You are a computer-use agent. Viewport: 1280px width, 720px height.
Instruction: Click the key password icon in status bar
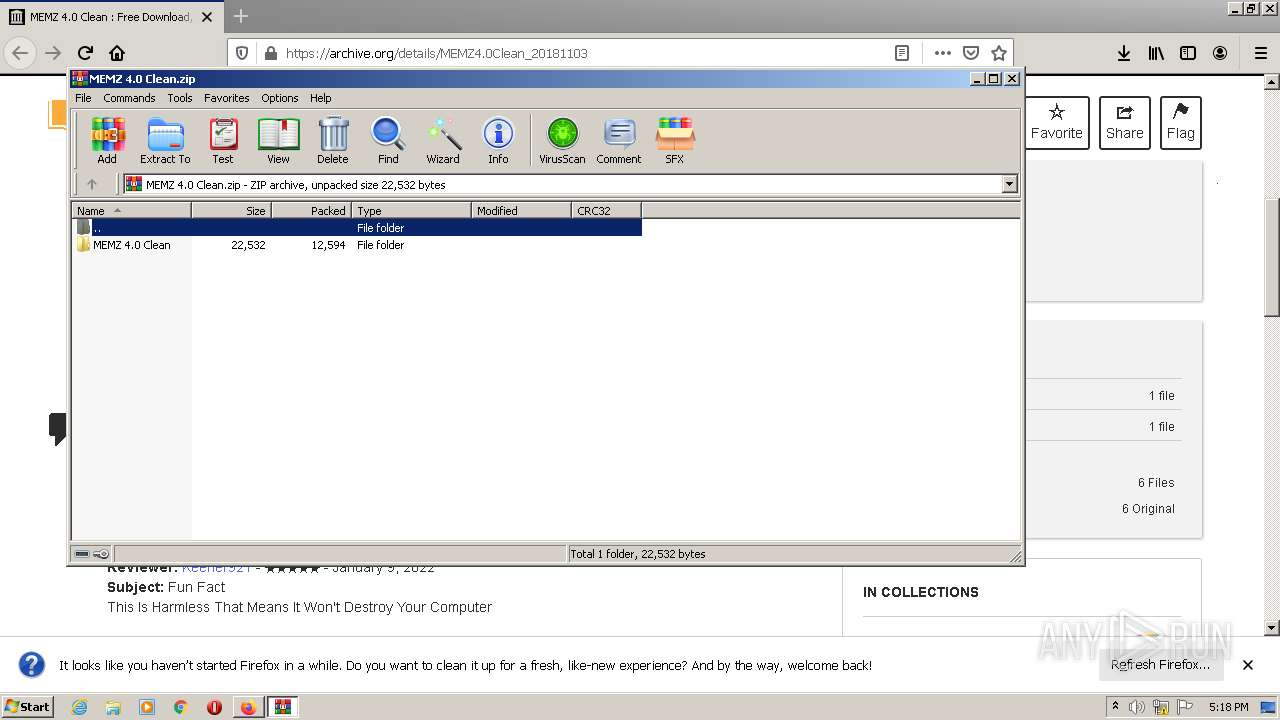coord(101,554)
